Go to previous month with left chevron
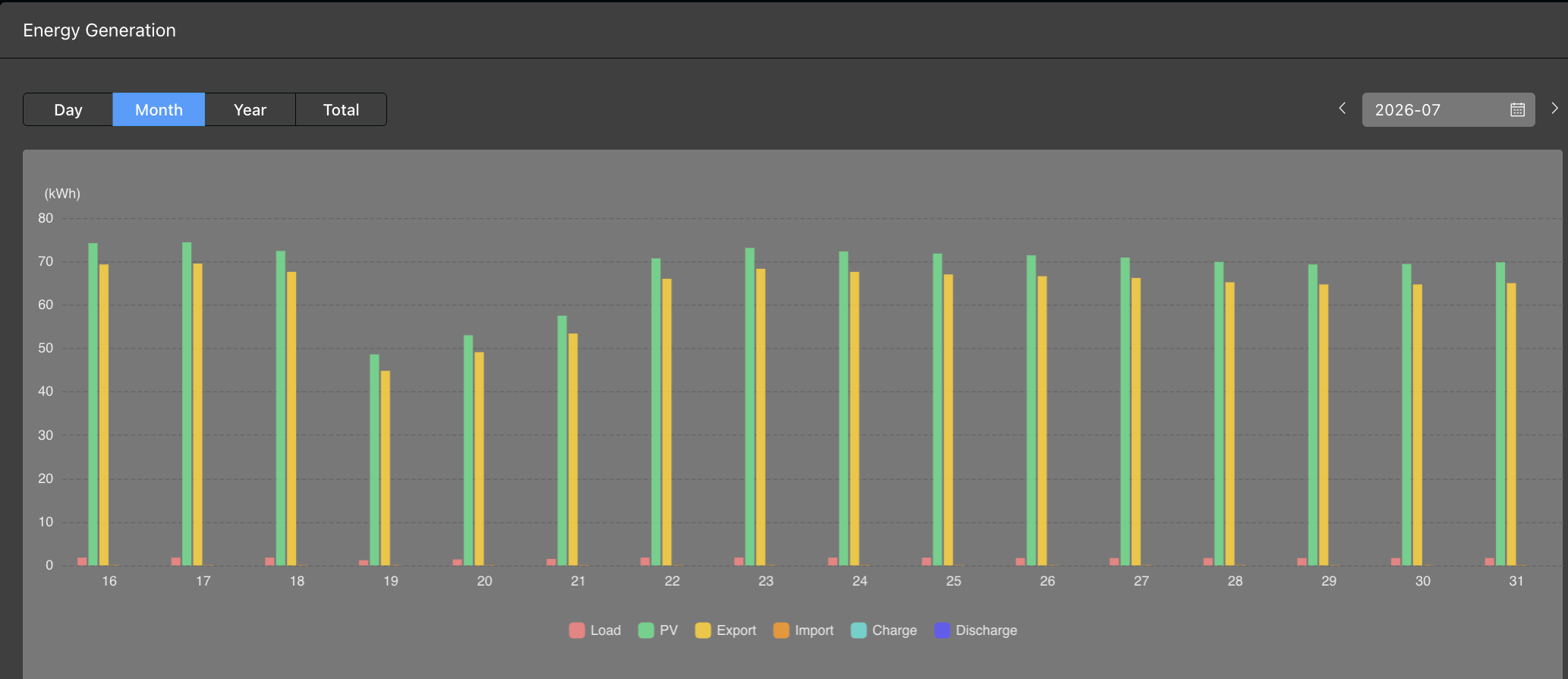The image size is (1568, 679). 1342,109
